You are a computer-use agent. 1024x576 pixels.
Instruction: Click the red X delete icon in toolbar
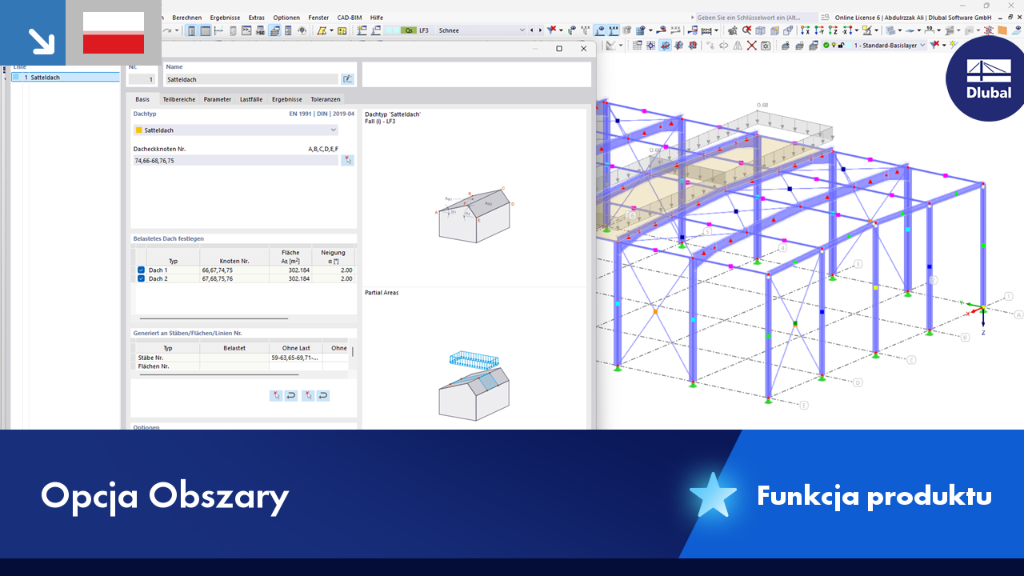[752, 45]
